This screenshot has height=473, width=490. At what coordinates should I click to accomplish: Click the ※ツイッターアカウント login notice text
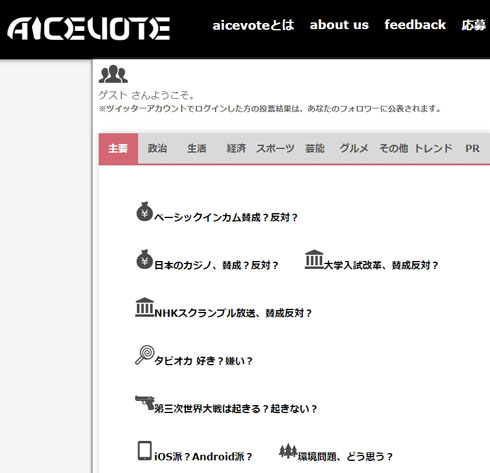tap(270, 109)
